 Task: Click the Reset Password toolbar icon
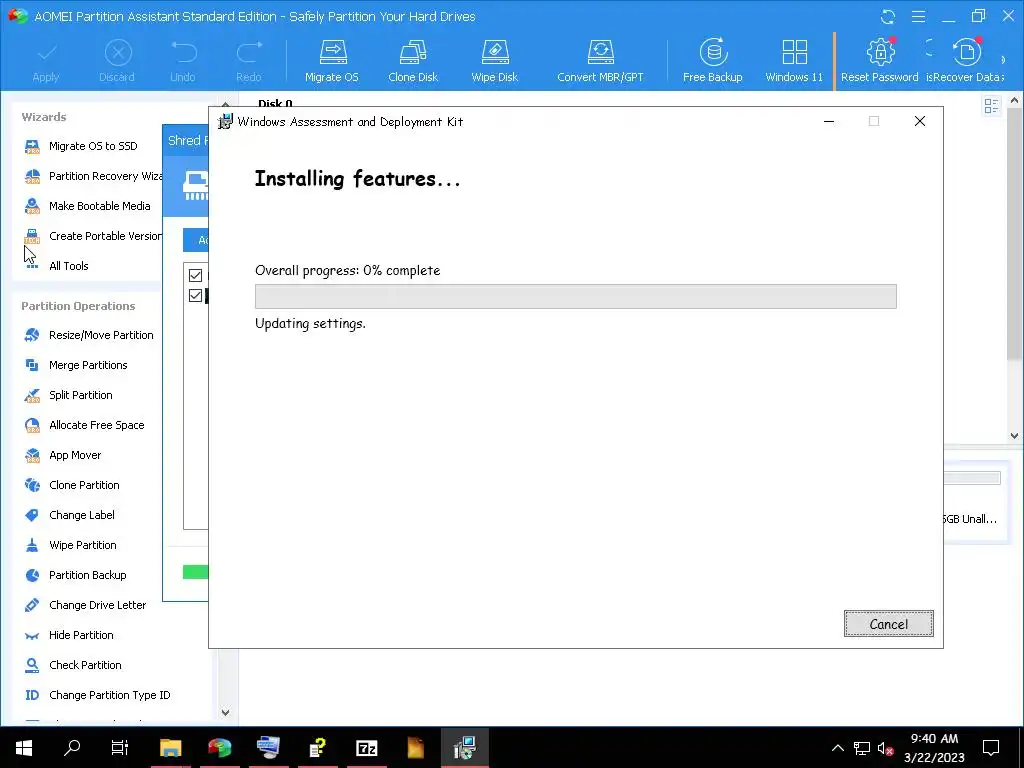click(x=880, y=61)
